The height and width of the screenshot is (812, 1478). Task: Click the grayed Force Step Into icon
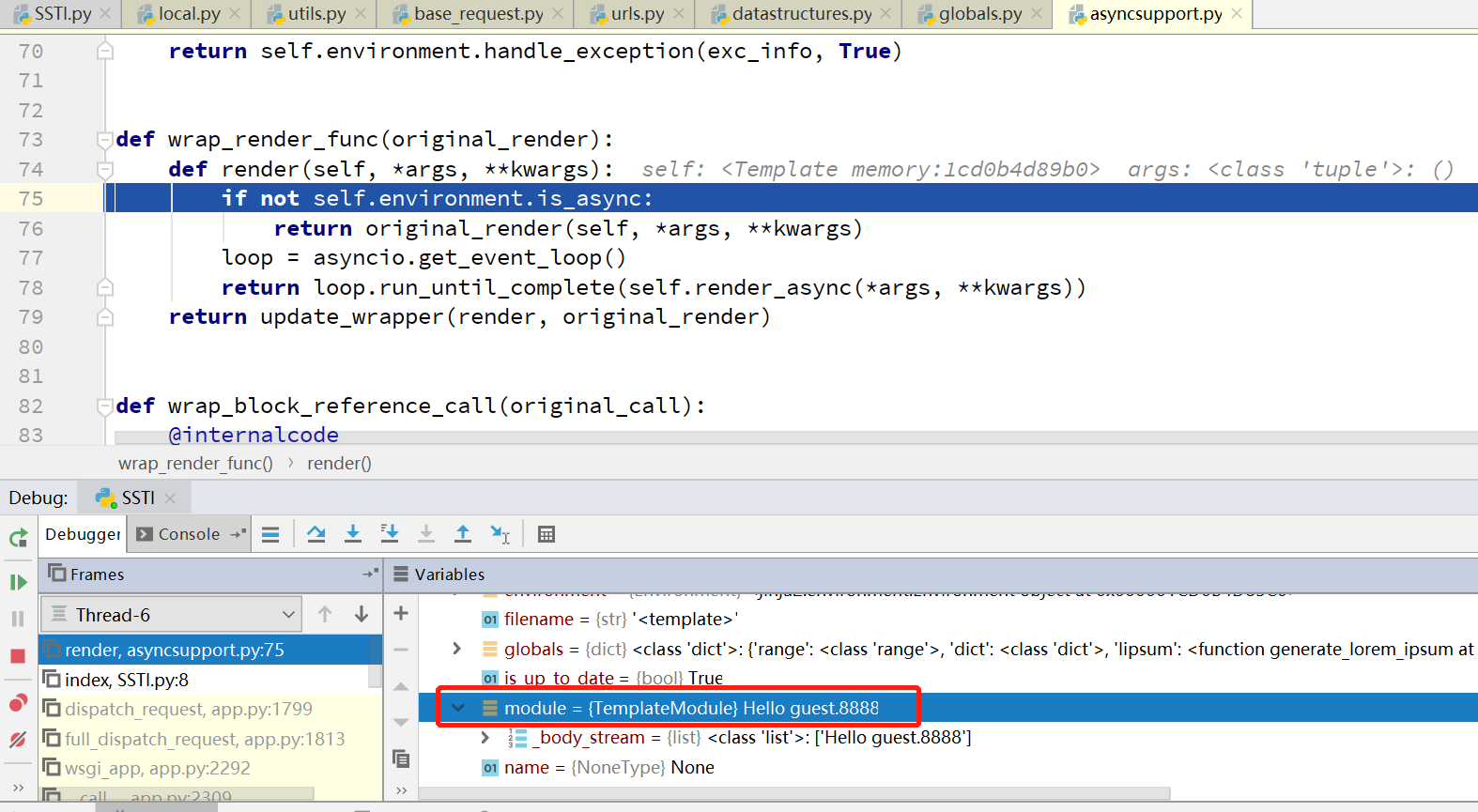(426, 534)
